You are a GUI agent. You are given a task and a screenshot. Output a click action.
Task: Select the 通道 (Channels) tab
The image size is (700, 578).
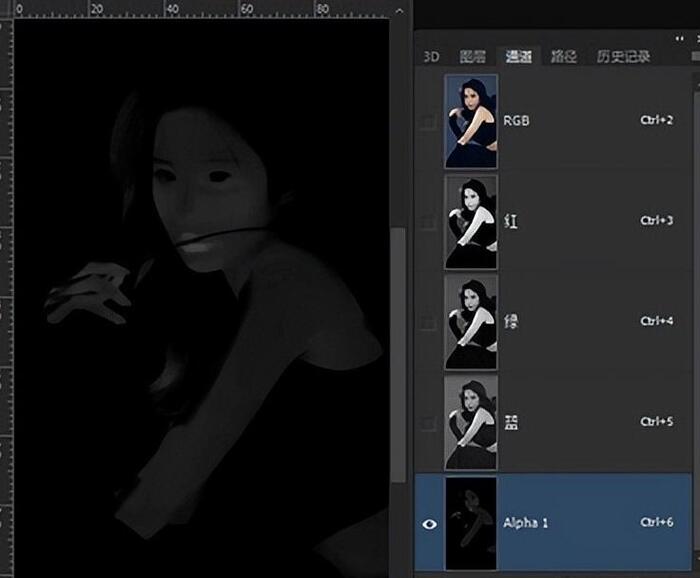518,56
